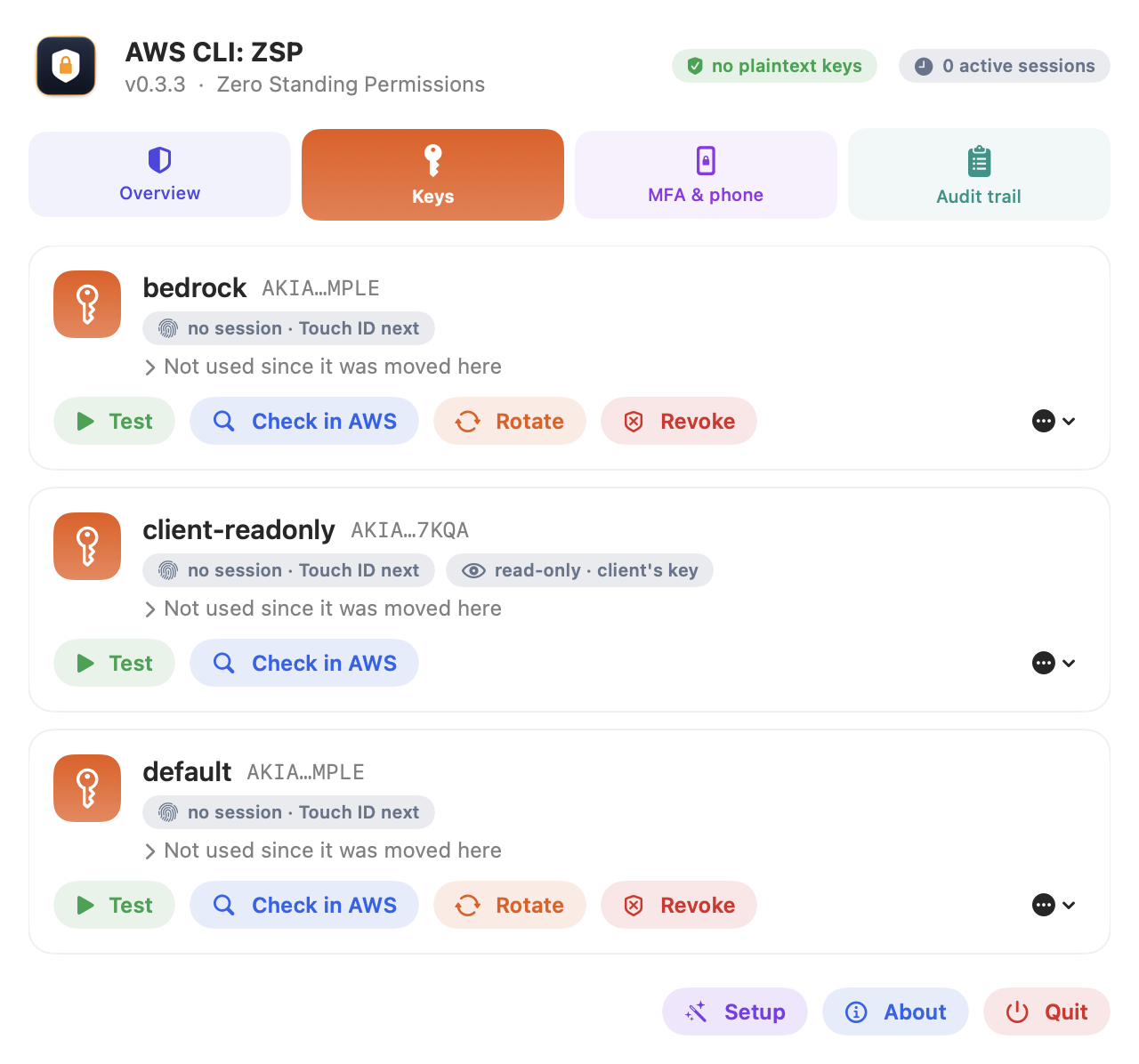The image size is (1139, 1064).
Task: Open the About dialog
Action: (x=895, y=1012)
